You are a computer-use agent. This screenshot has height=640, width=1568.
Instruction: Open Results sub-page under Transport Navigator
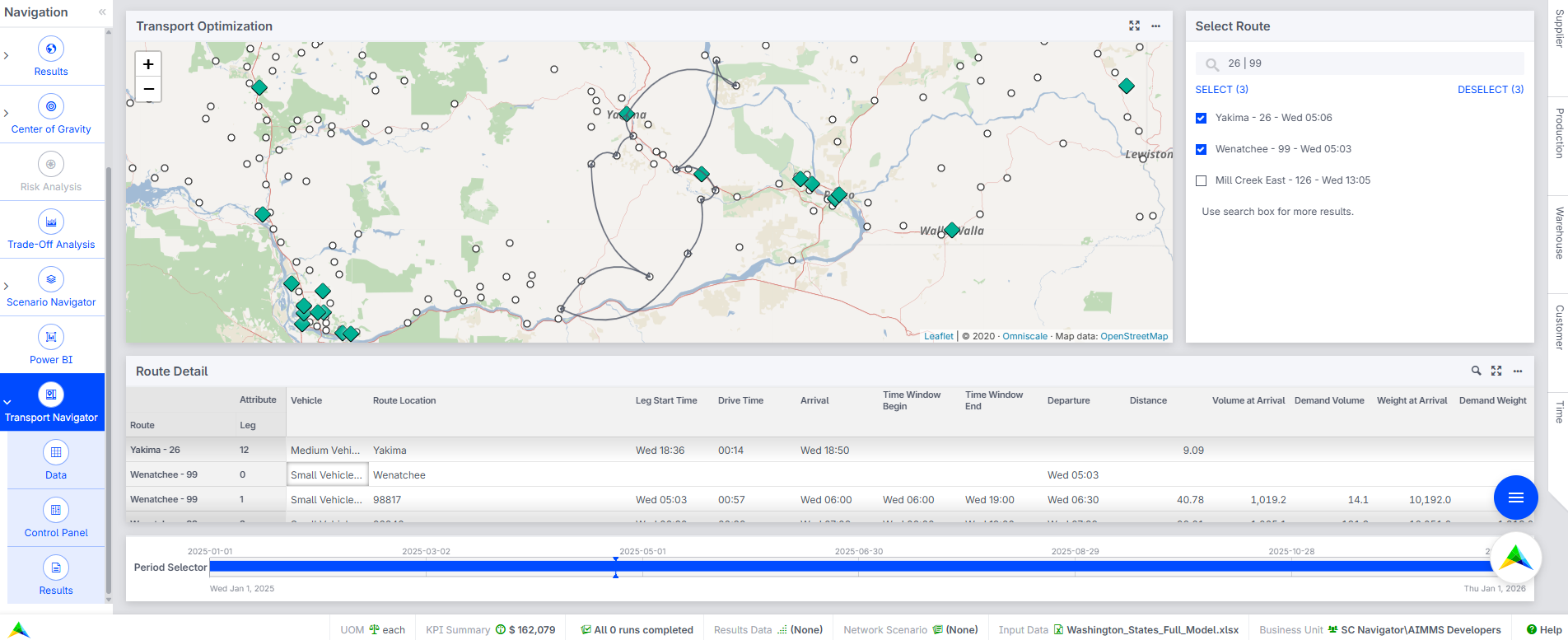[56, 576]
